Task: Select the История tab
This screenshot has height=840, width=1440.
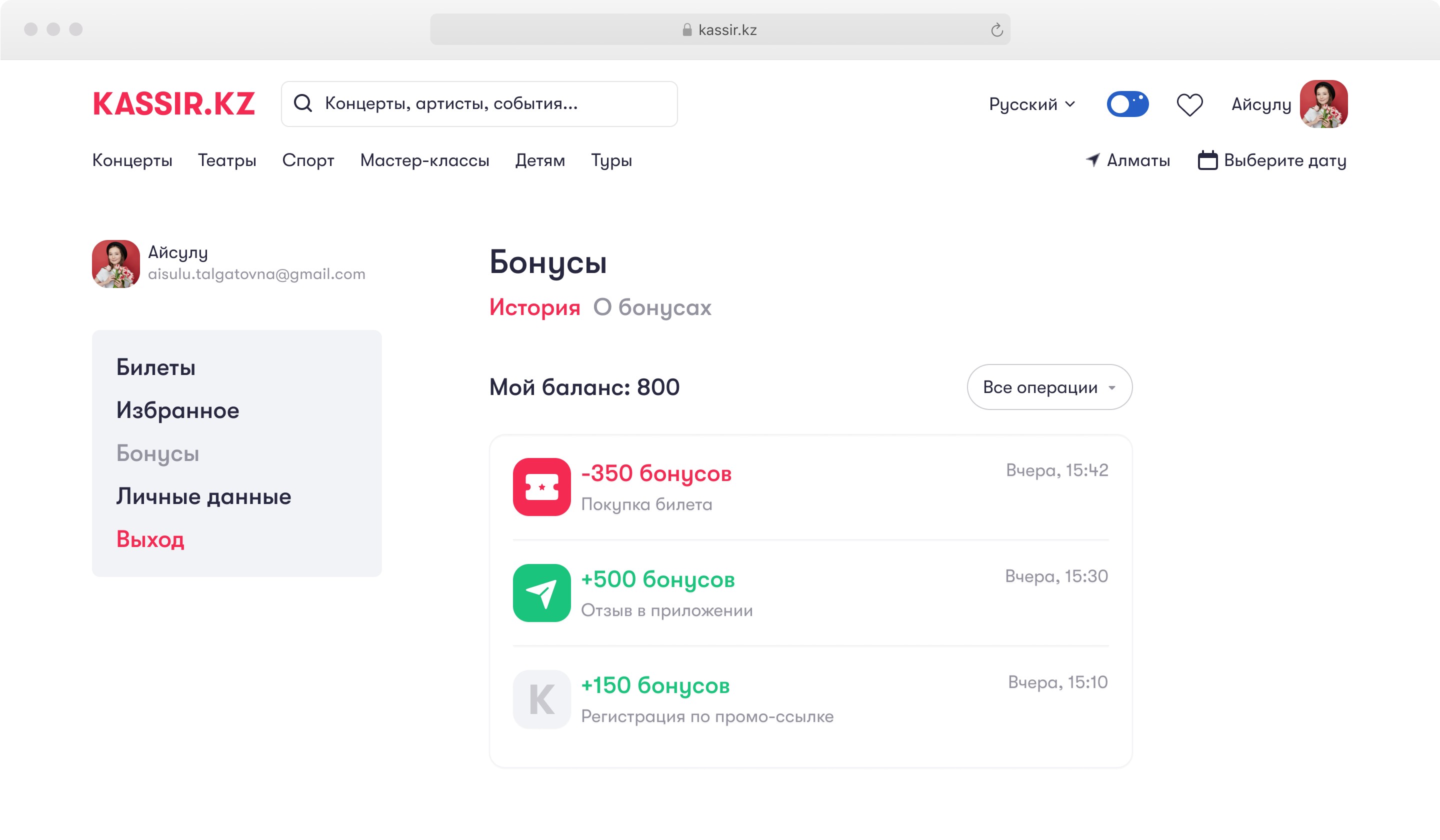Action: pyautogui.click(x=534, y=307)
